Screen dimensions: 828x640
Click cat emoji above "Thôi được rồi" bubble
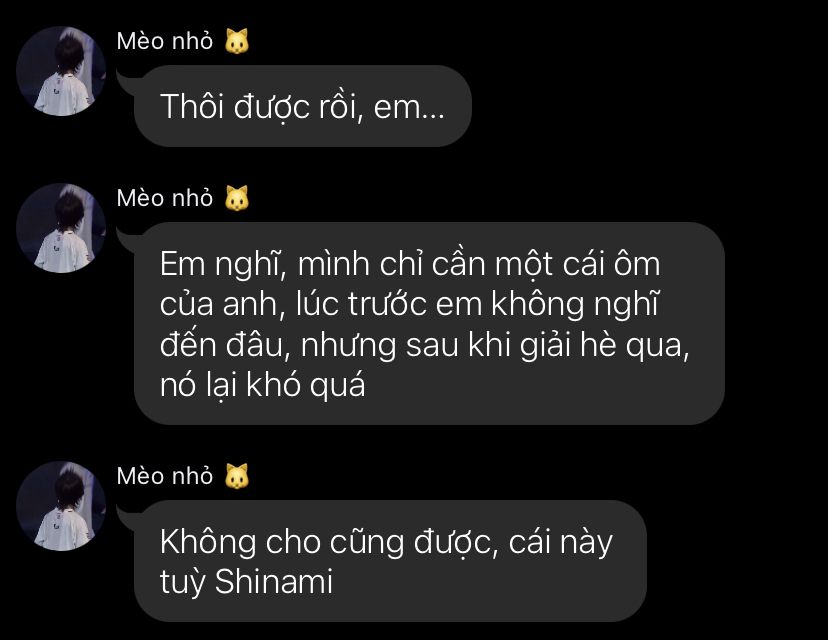point(237,41)
